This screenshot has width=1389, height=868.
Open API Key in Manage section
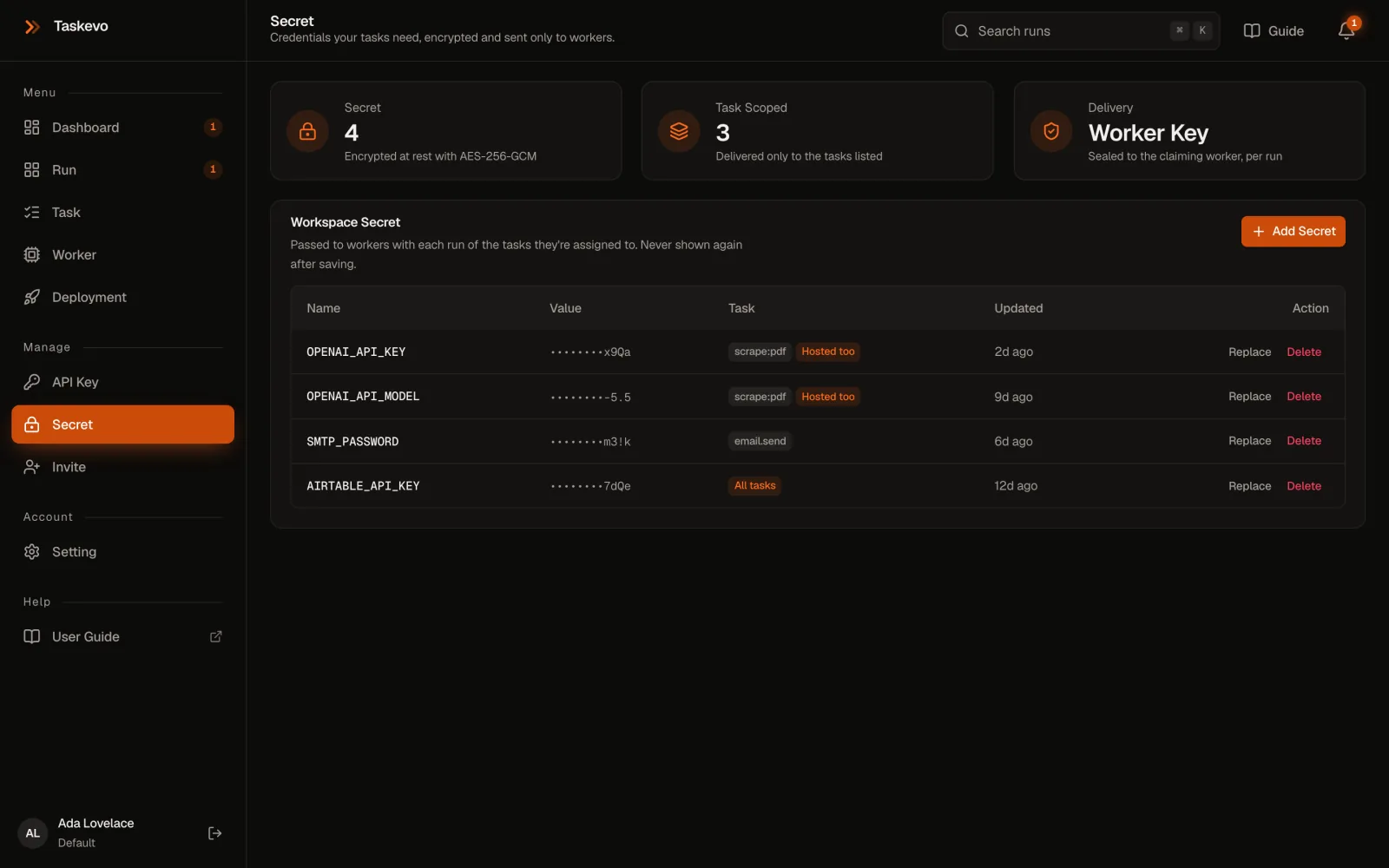click(x=122, y=382)
